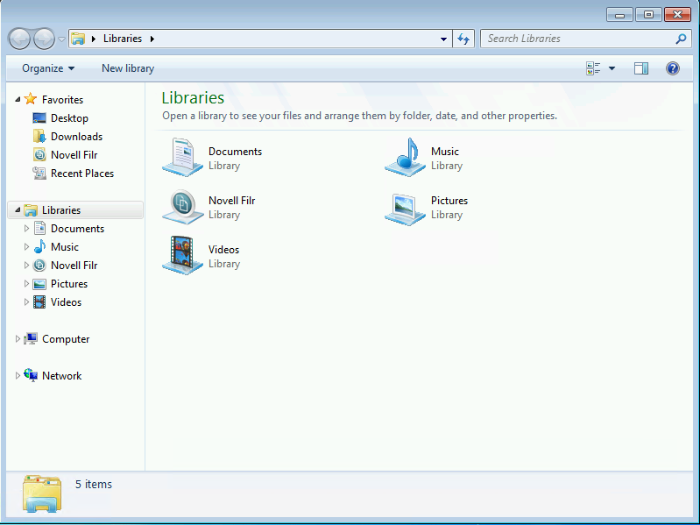Click the Back navigation button
The image size is (700, 525).
tap(20, 39)
